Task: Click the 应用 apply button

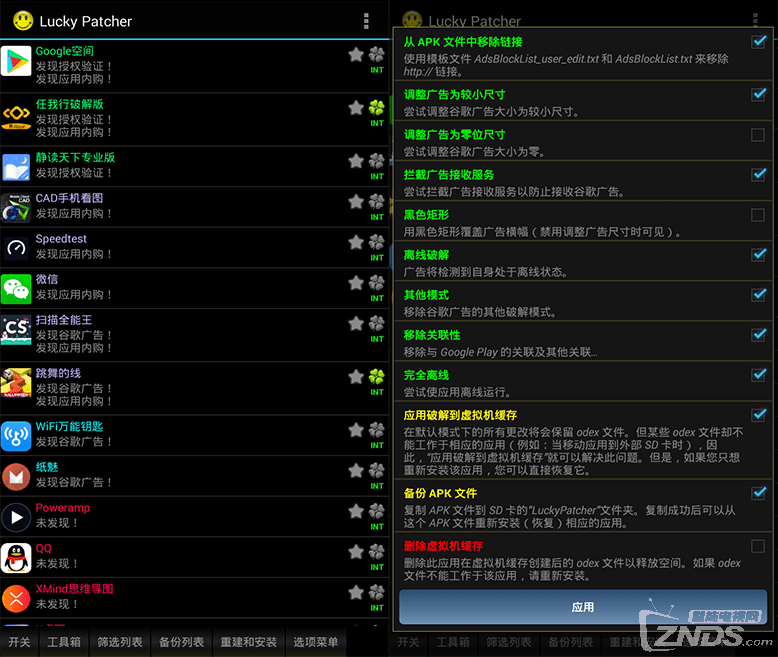Action: coord(583,607)
